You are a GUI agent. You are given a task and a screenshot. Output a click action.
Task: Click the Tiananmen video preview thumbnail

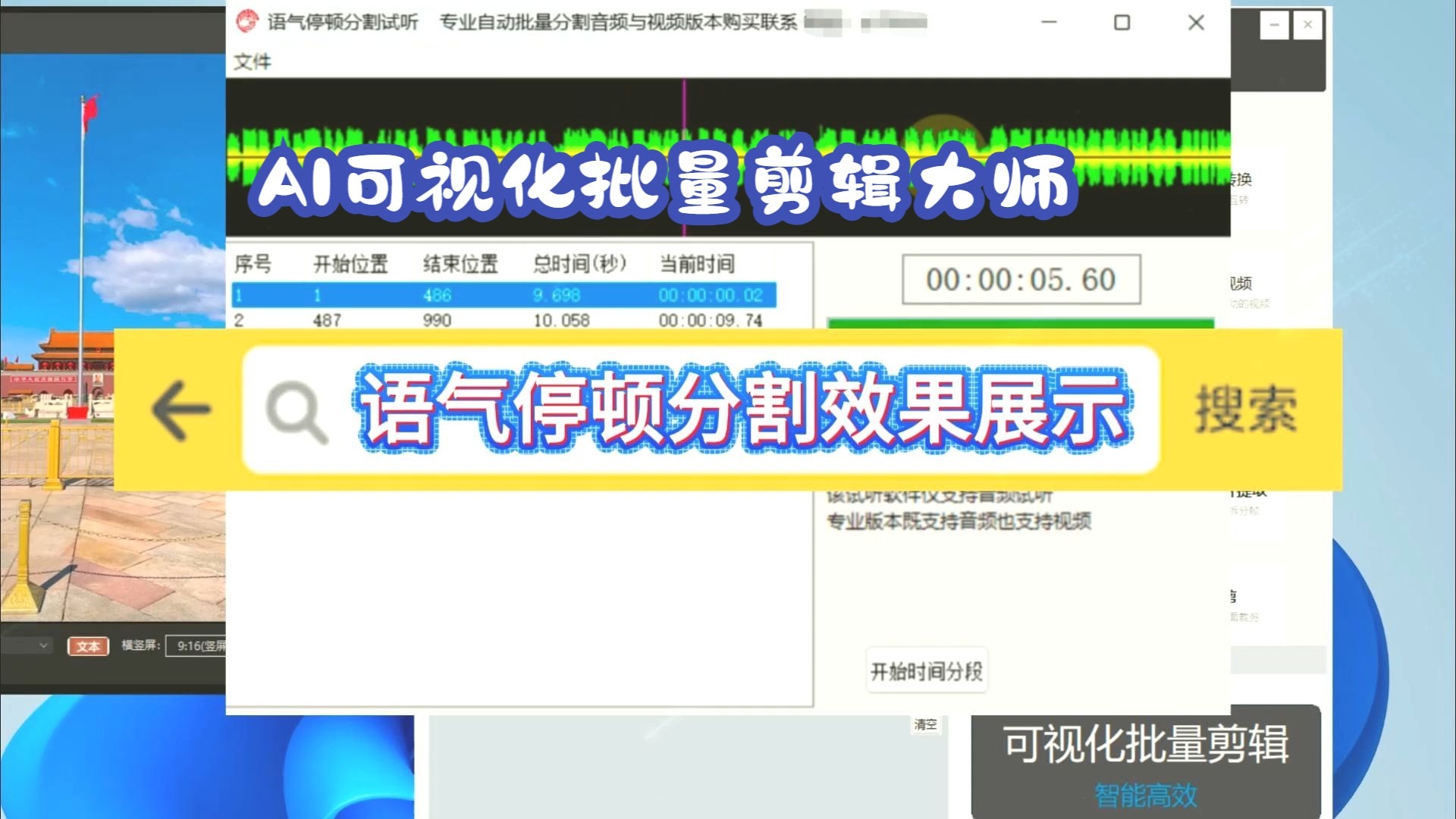point(113,337)
